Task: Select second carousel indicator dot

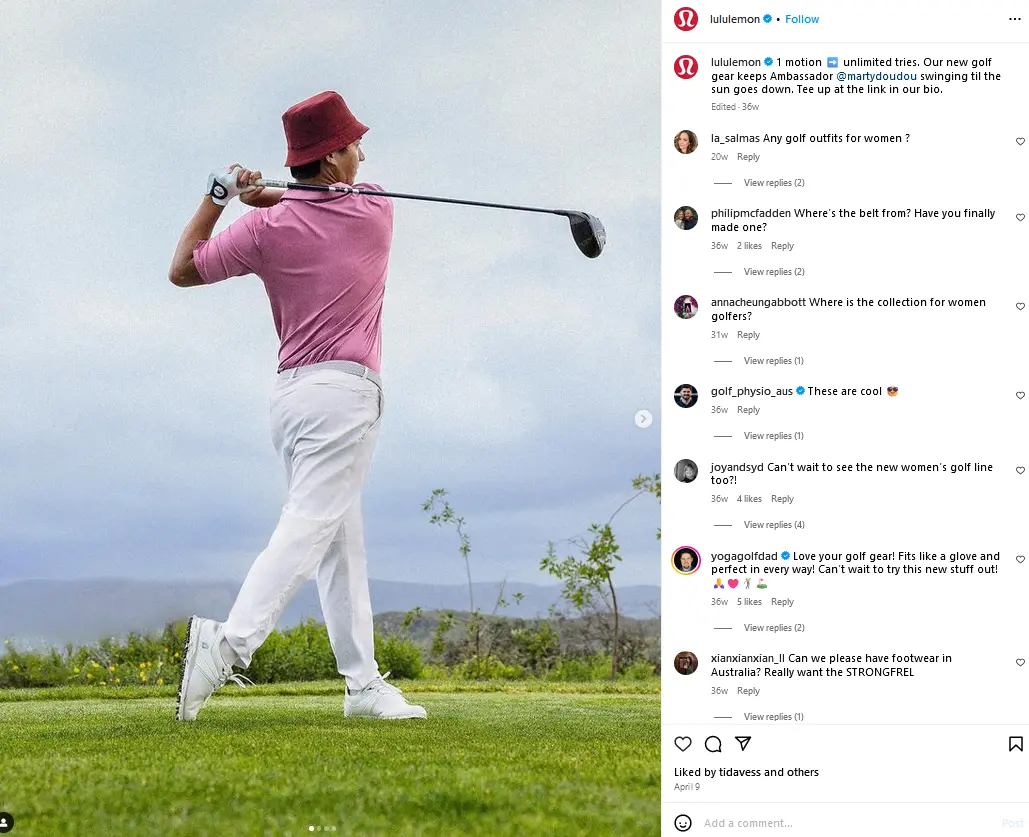Action: pyautogui.click(x=319, y=828)
